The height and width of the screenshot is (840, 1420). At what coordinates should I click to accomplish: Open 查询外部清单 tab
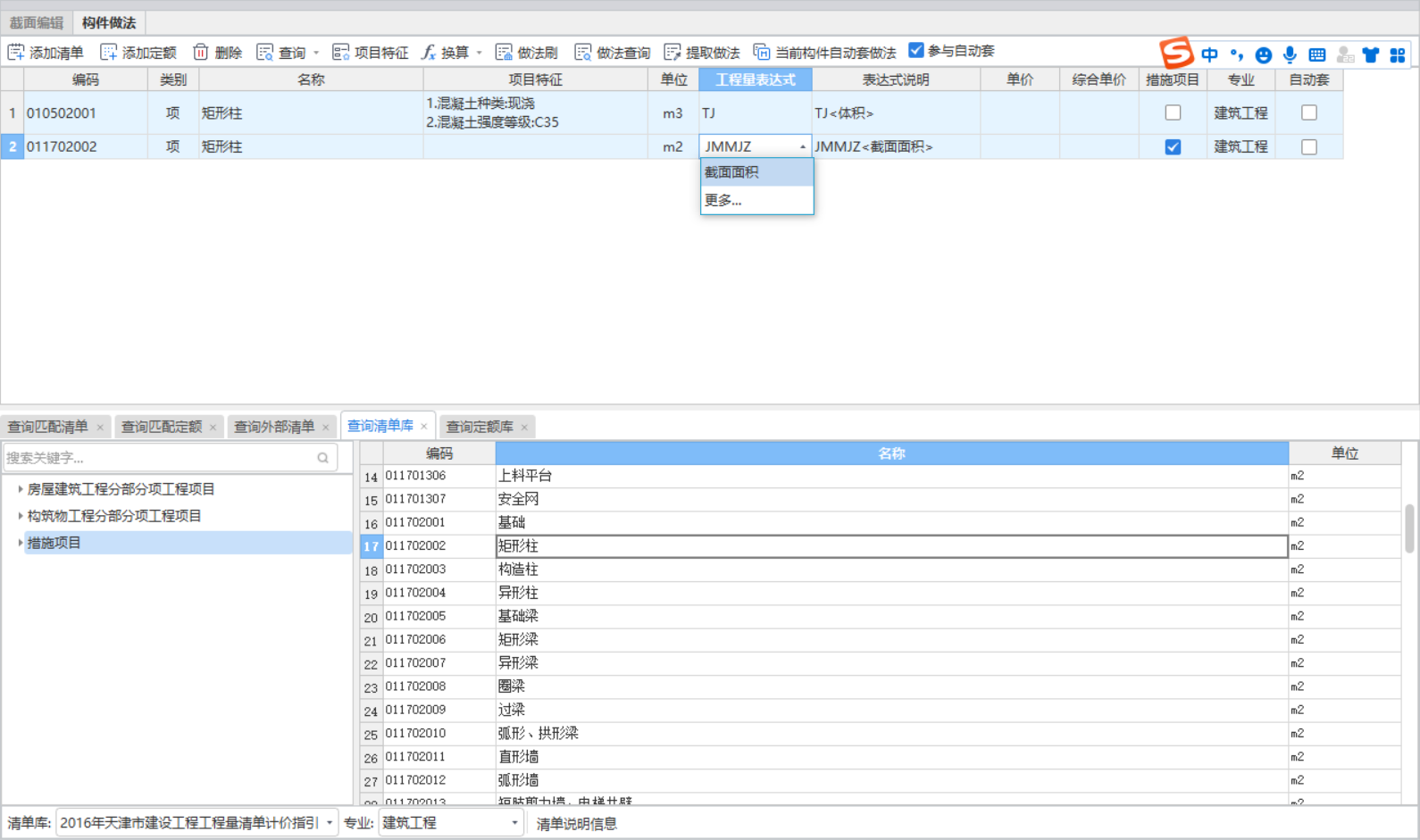point(274,427)
